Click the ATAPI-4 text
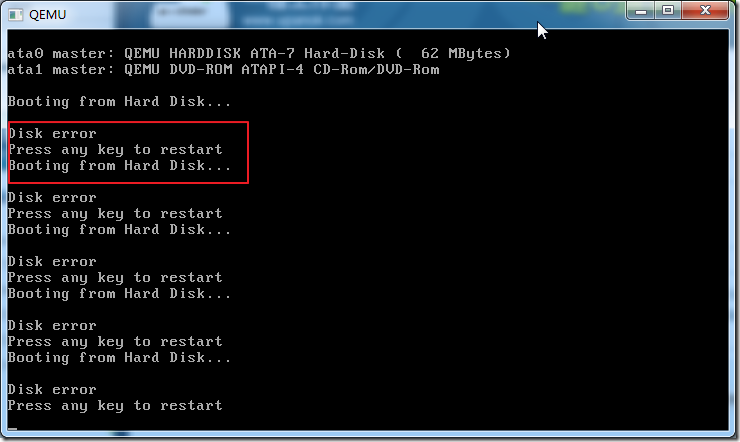The height and width of the screenshot is (442, 740). point(273,69)
